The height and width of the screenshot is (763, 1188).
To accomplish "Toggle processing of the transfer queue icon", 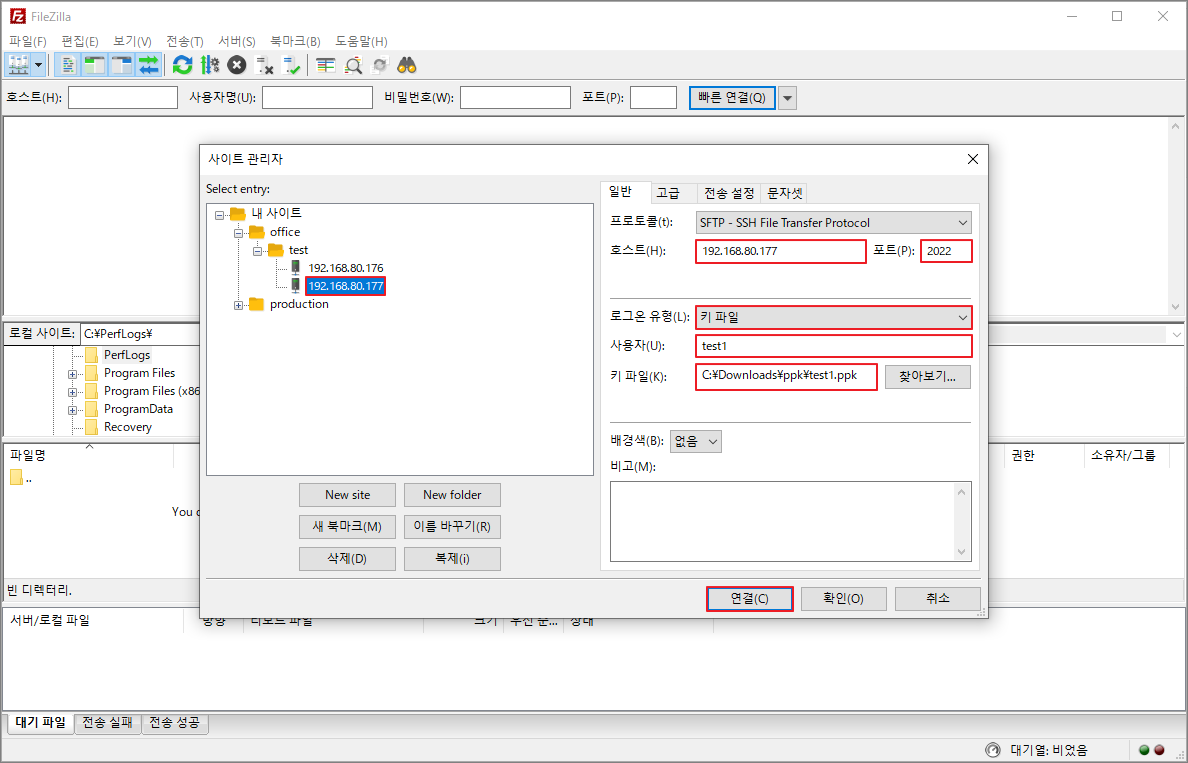I will [x=210, y=65].
